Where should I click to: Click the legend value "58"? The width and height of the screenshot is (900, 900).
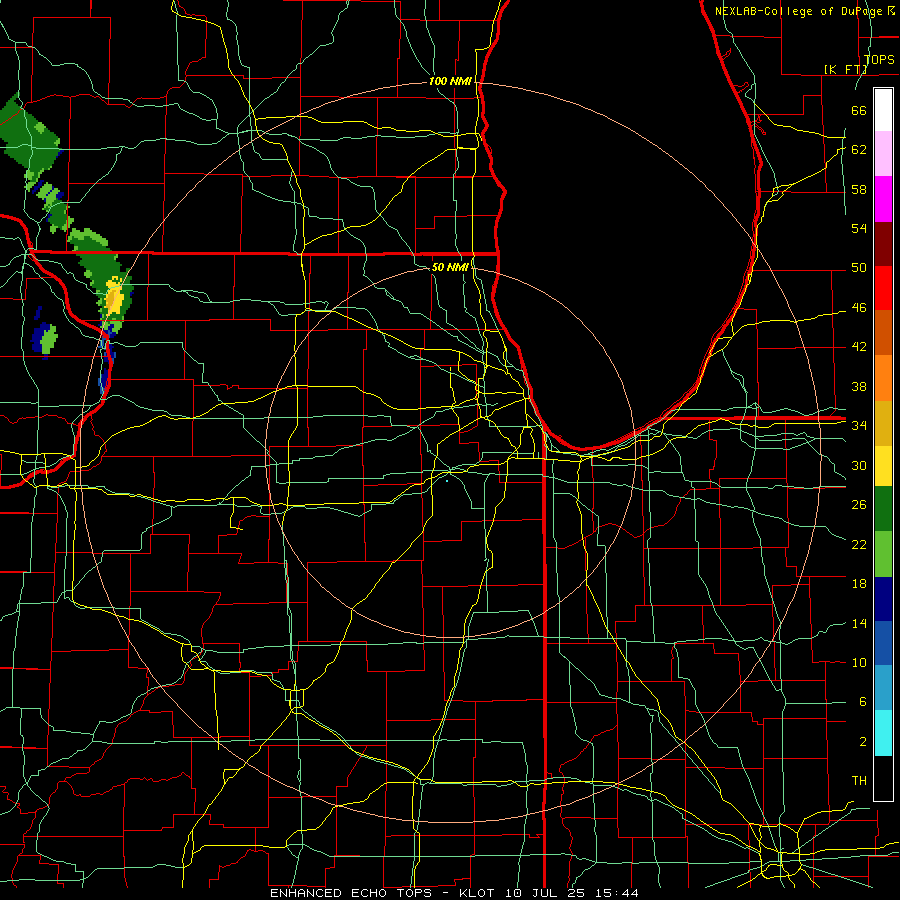859,189
